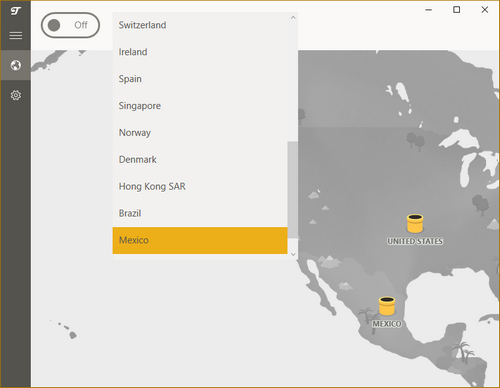The height and width of the screenshot is (388, 500).
Task: Open the globe map view icon
Action: click(16, 65)
